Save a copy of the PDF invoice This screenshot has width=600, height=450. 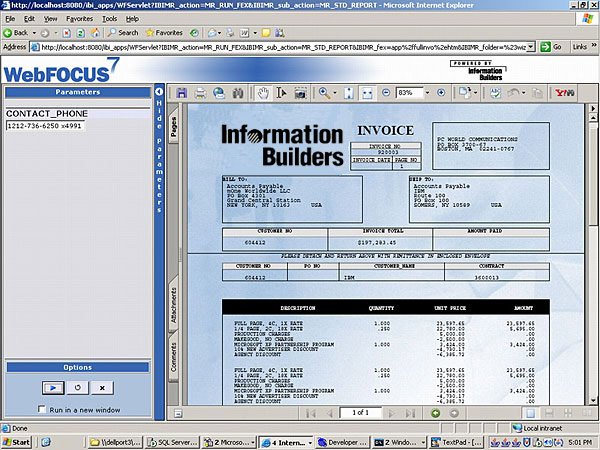182,93
